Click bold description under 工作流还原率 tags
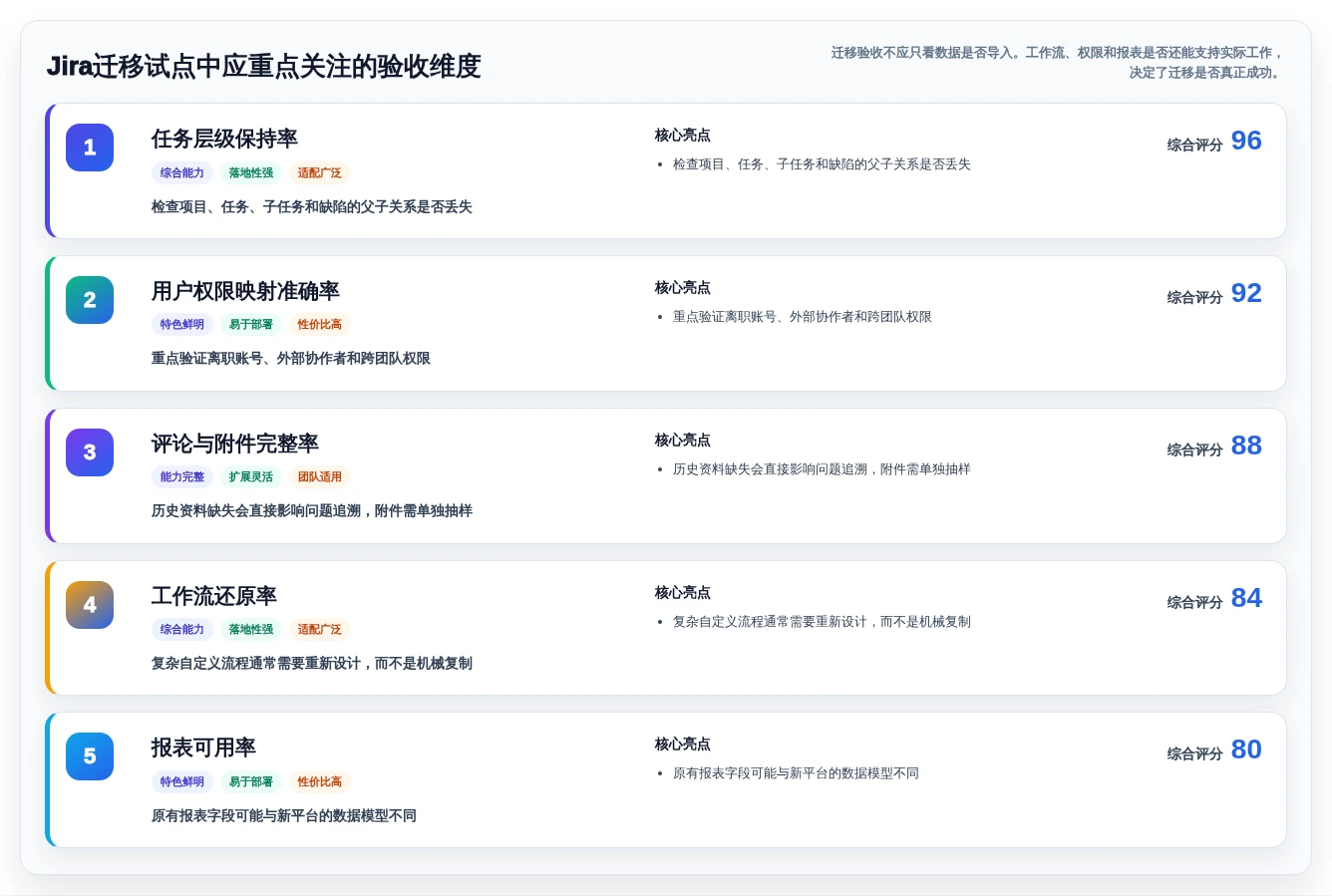The height and width of the screenshot is (896, 1332). pyautogui.click(x=312, y=663)
